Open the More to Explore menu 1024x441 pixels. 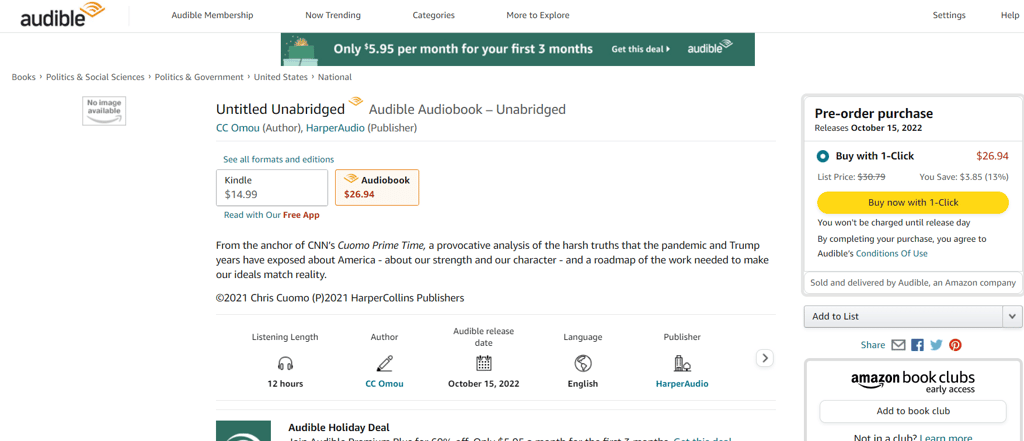pos(537,15)
